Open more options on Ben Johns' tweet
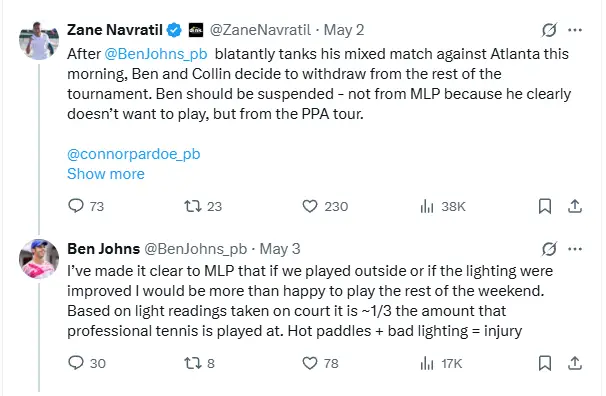Screen dimensions: 606x396 [x=575, y=249]
